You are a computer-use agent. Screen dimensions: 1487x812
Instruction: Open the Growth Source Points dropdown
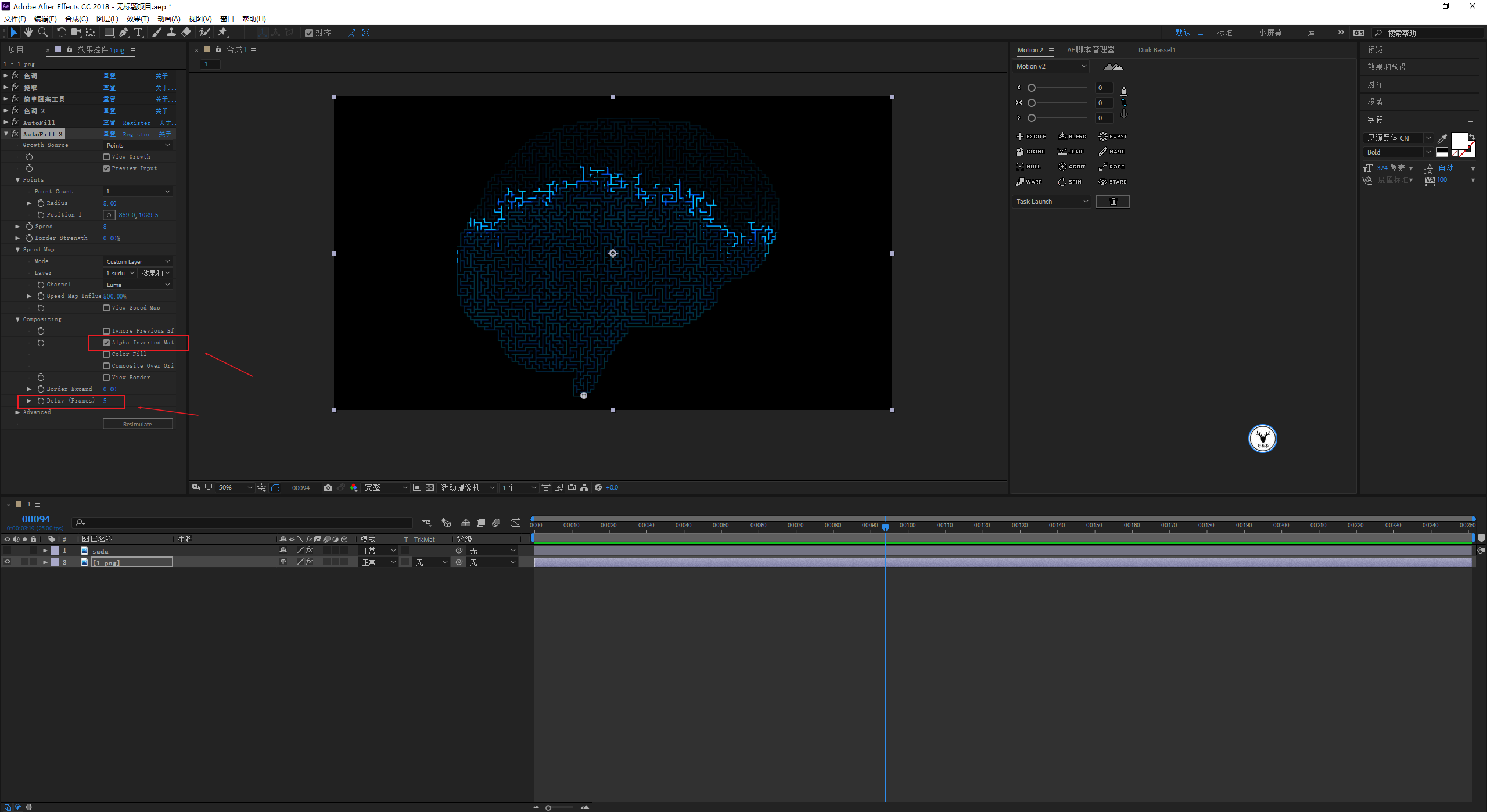click(x=138, y=145)
